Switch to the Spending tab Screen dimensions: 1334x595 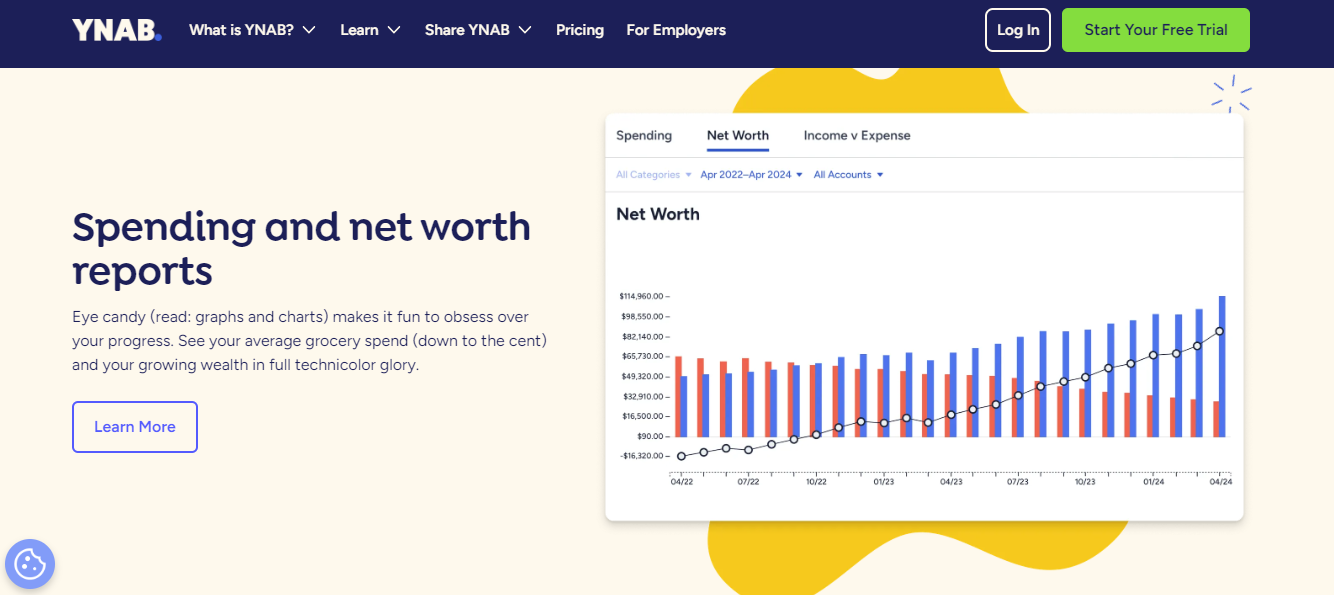point(644,135)
